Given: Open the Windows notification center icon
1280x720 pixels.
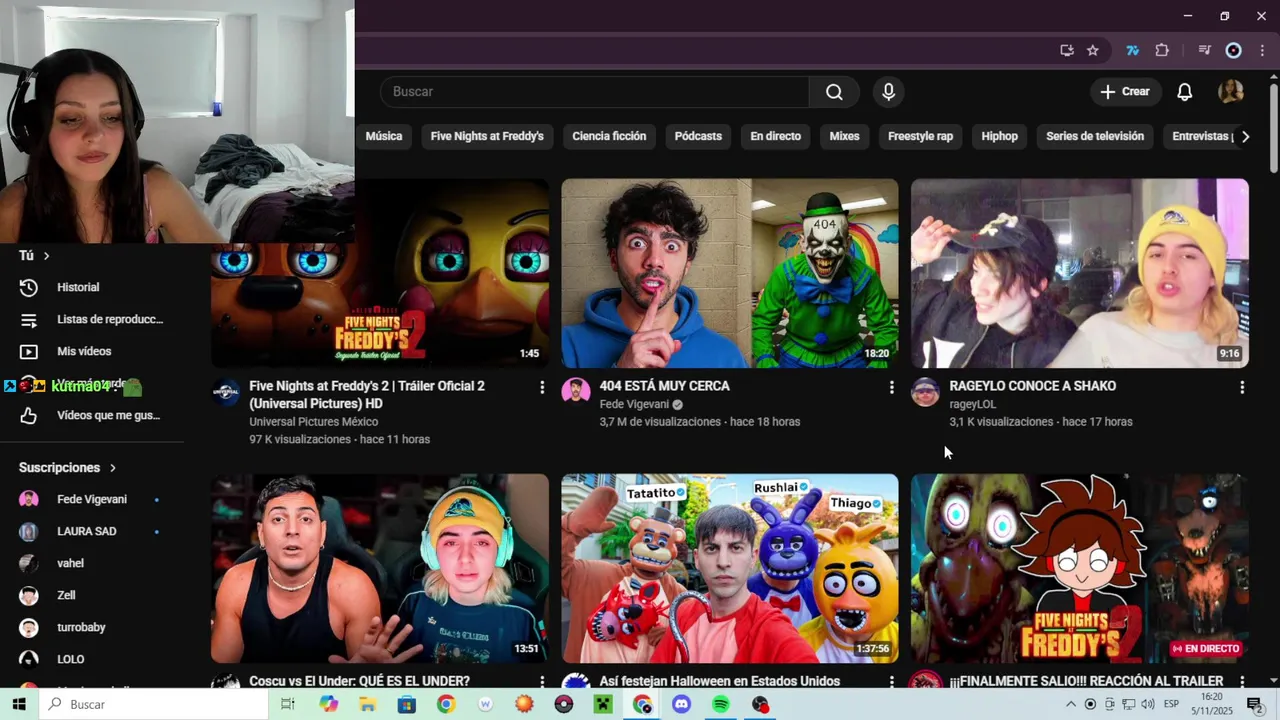Looking at the screenshot, I should [1254, 705].
